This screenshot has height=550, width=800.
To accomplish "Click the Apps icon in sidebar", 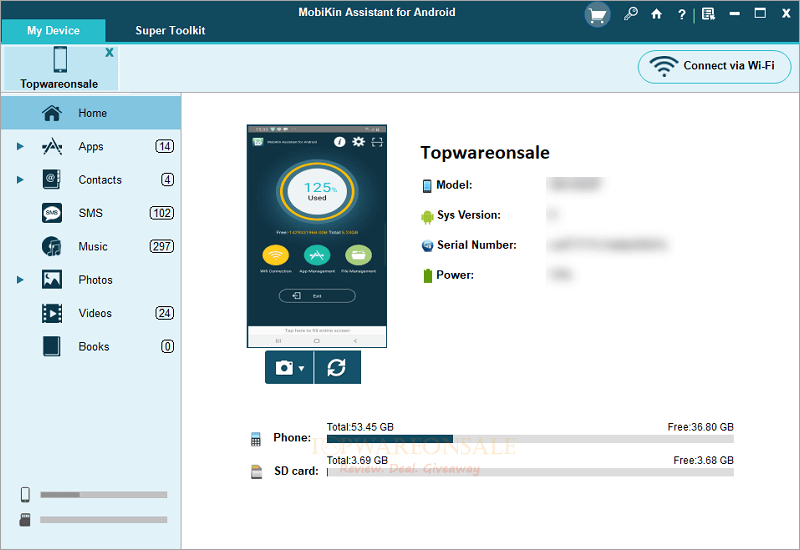I will coord(52,146).
